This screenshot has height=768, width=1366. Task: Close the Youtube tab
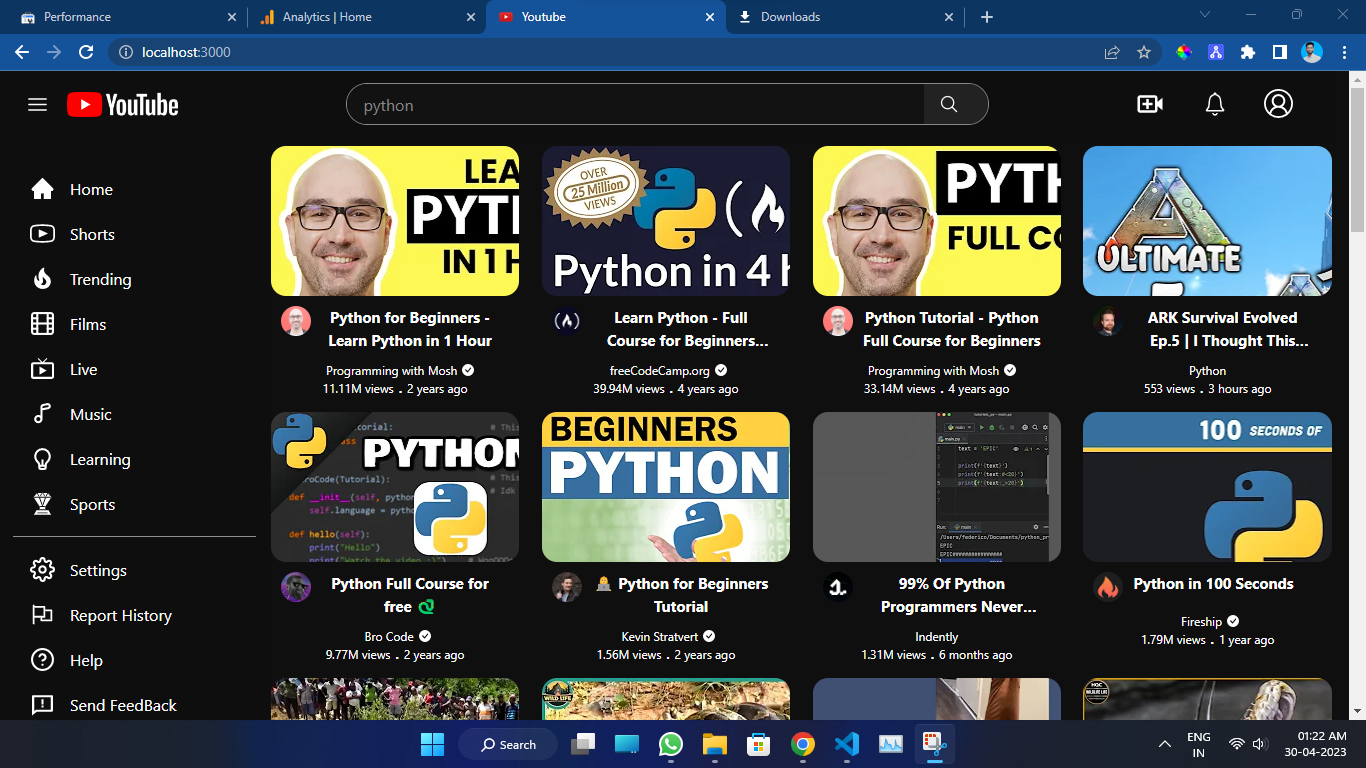711,17
